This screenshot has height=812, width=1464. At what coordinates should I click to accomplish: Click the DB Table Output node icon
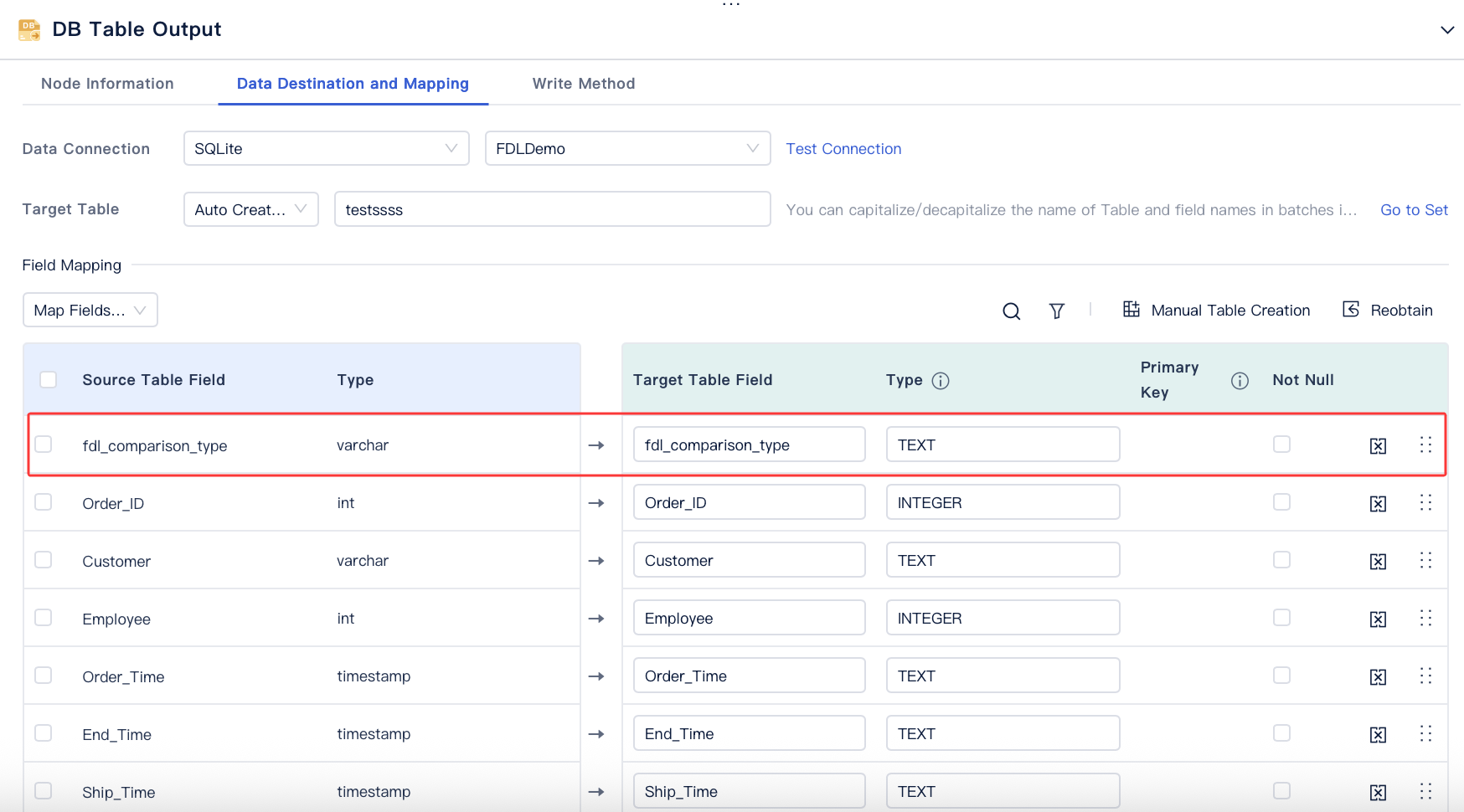pyautogui.click(x=29, y=30)
